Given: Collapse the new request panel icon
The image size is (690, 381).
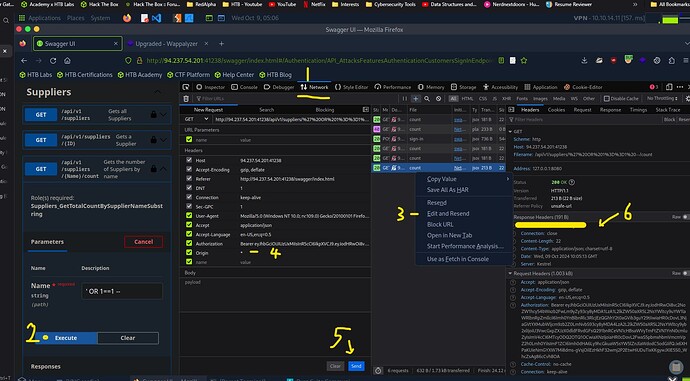Looking at the screenshot, I should click(366, 110).
